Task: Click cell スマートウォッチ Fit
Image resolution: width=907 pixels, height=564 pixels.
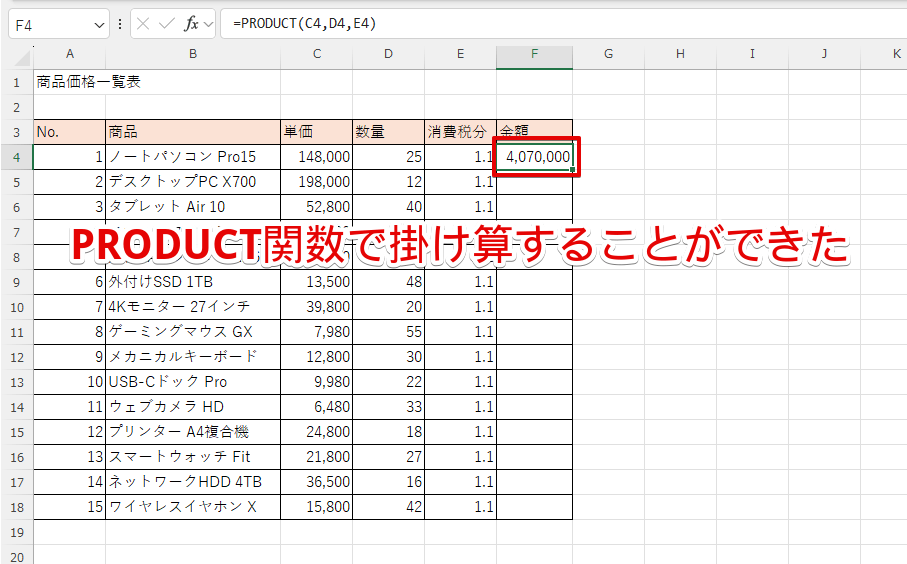Action: [x=193, y=457]
